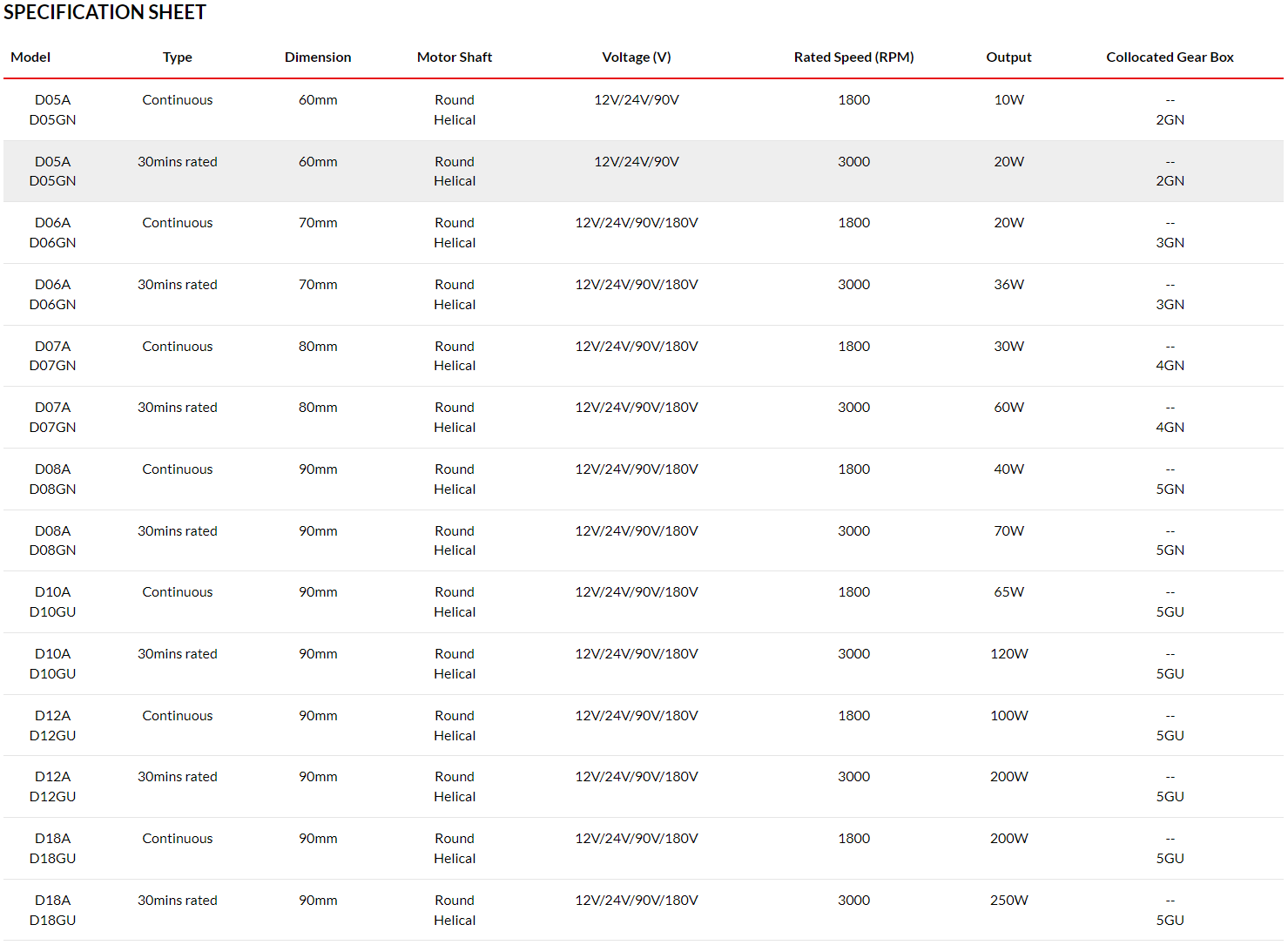Click the Motor Shaft column header
This screenshot has height=945, width=1288.
[x=455, y=57]
